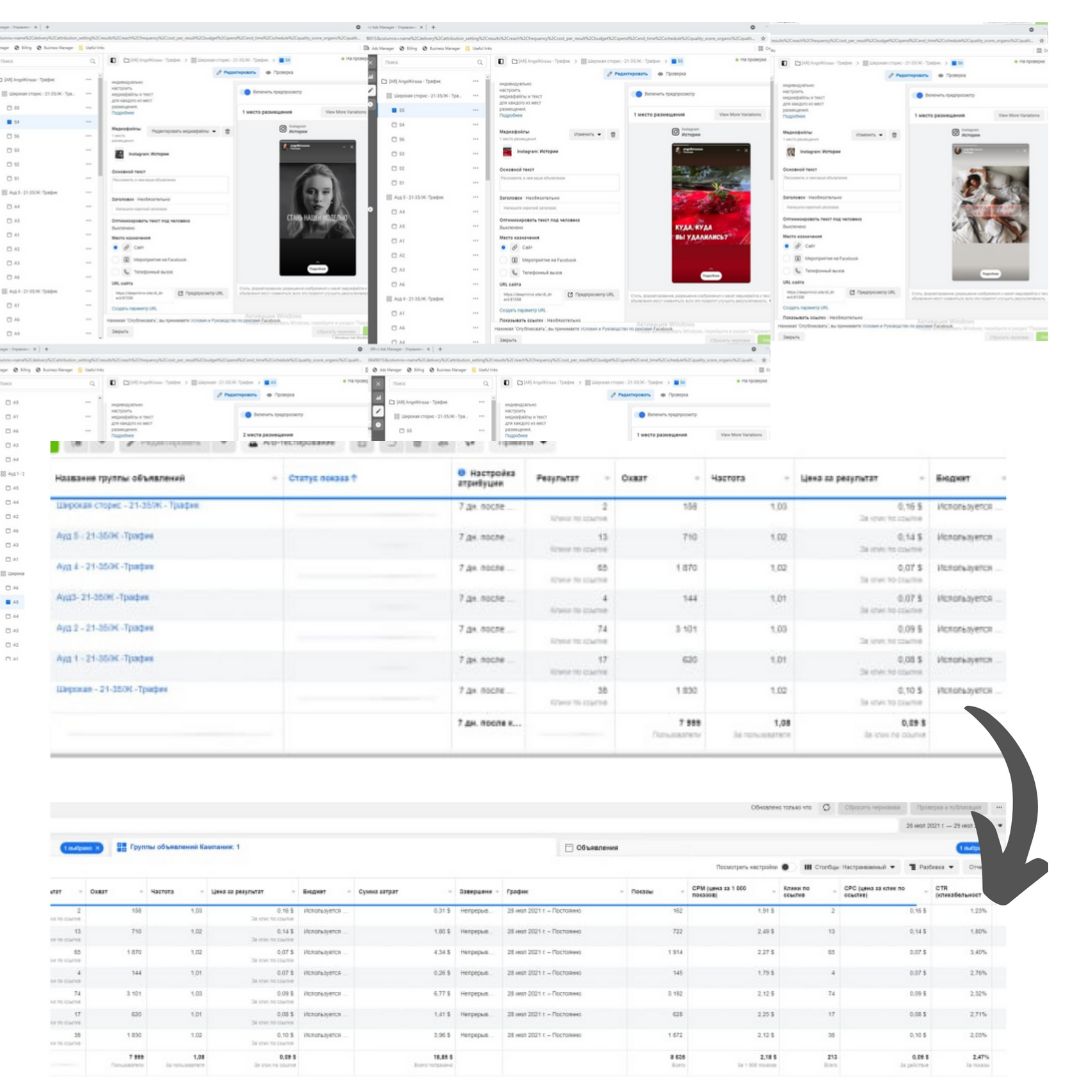Open the Редактировать медиафайлы dropdown
The image size is (1080, 1080).
point(182,131)
